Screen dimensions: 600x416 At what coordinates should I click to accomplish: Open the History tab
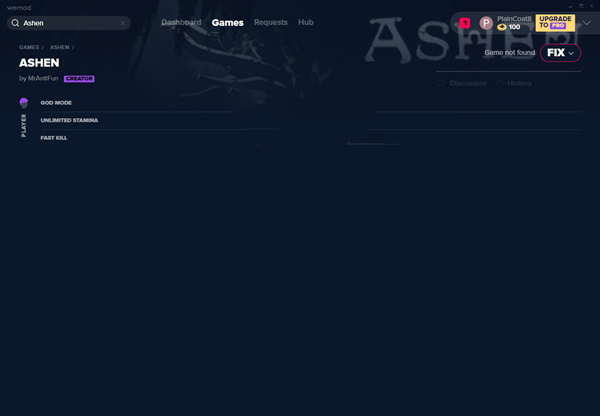click(519, 83)
